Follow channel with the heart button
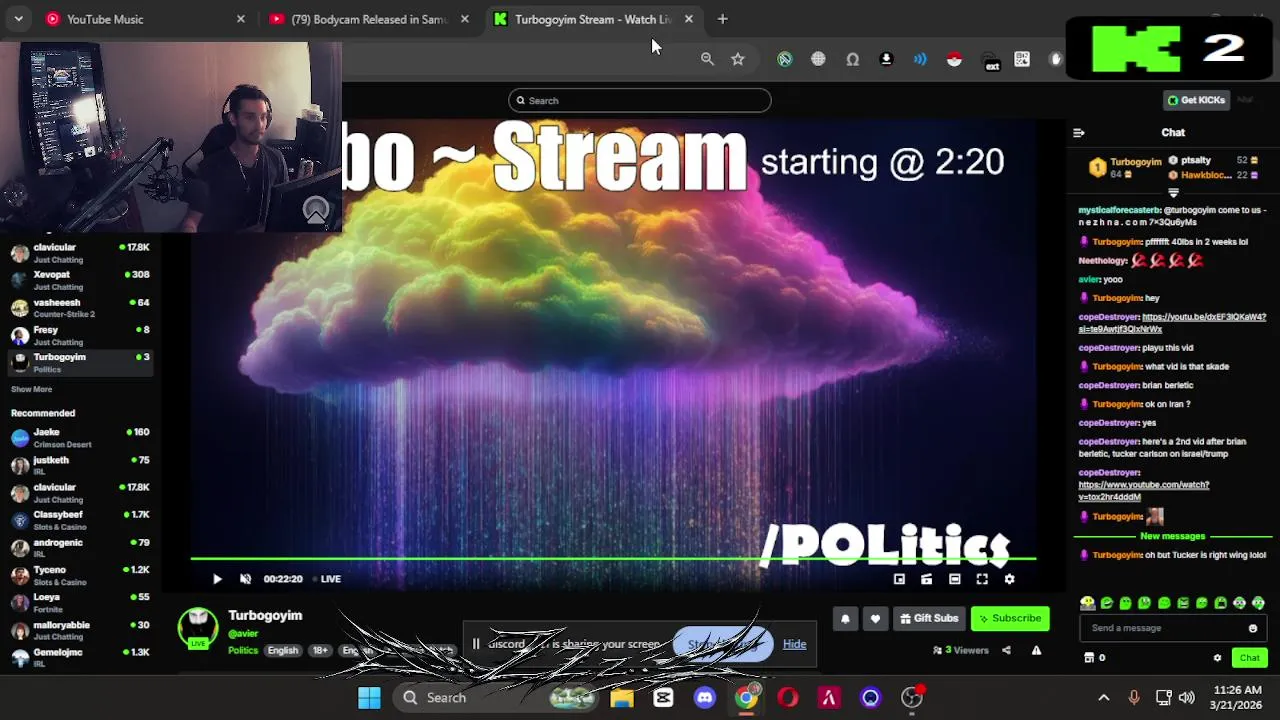 (875, 618)
